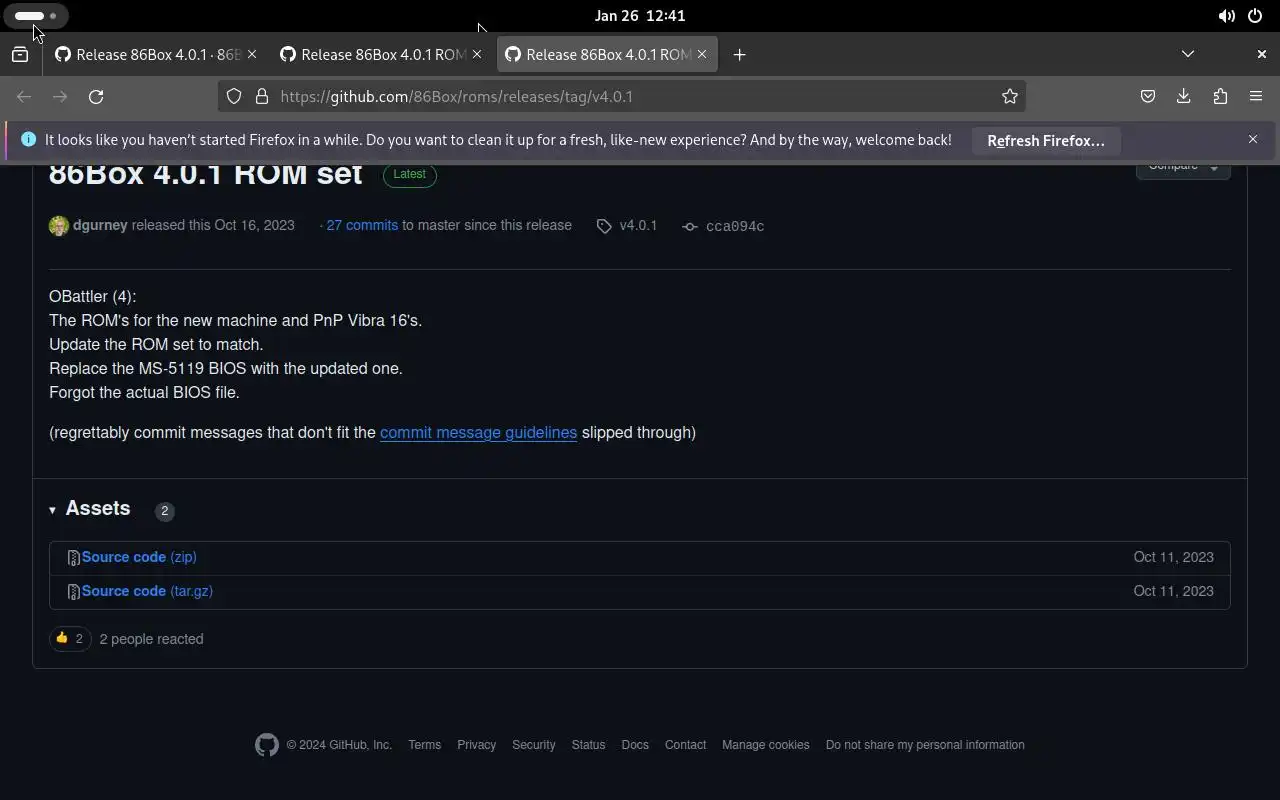This screenshot has width=1280, height=800.
Task: Open the Firefox hamburger menu
Action: point(1256,97)
